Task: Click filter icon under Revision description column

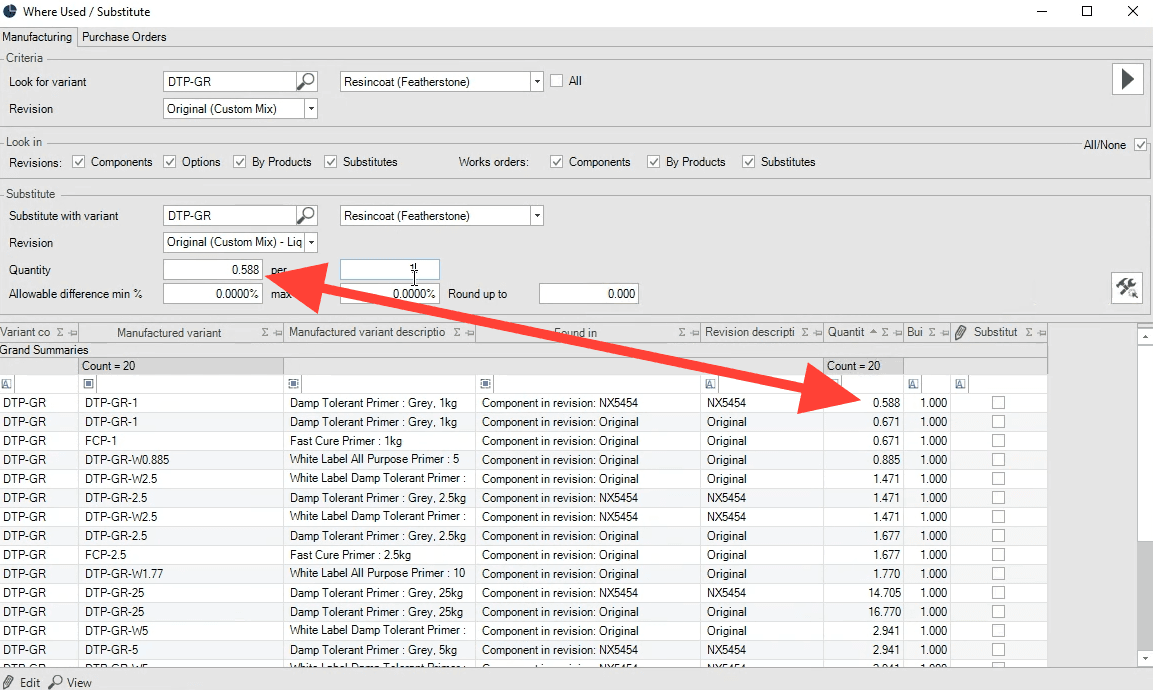Action: 710,384
